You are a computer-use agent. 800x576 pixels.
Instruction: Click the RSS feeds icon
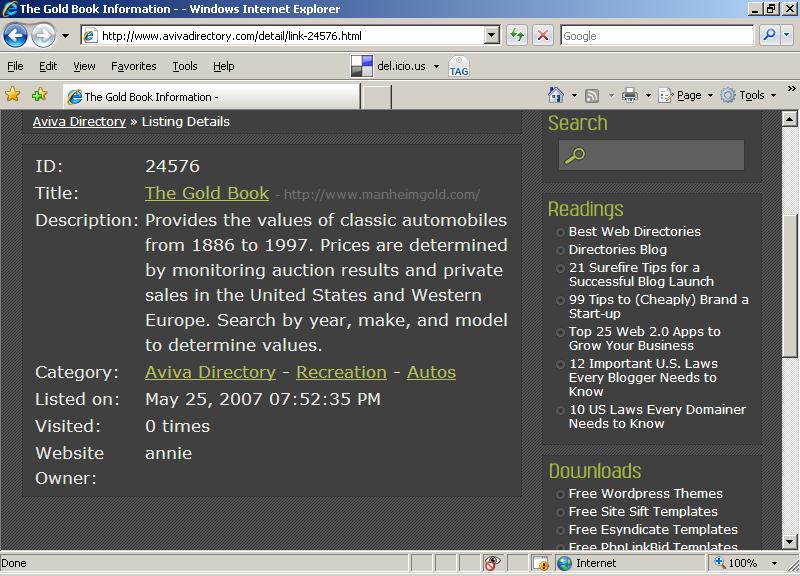(x=592, y=95)
